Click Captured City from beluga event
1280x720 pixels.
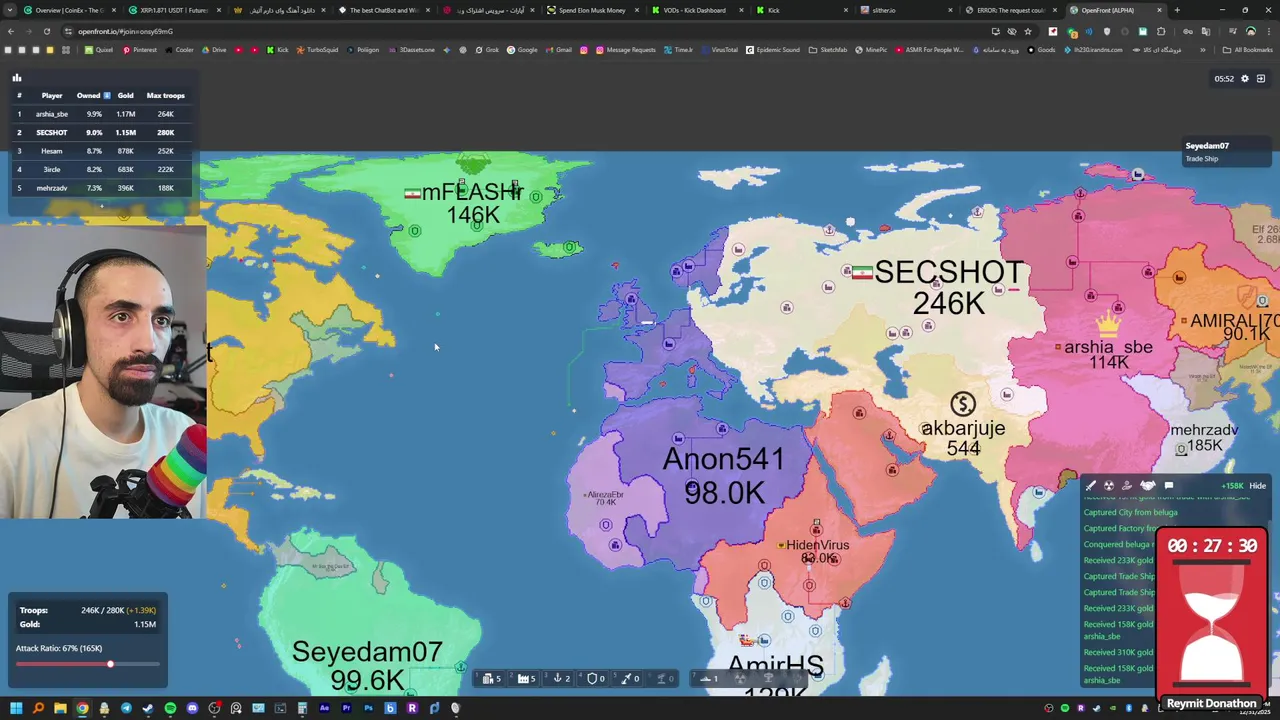[x=1130, y=512]
